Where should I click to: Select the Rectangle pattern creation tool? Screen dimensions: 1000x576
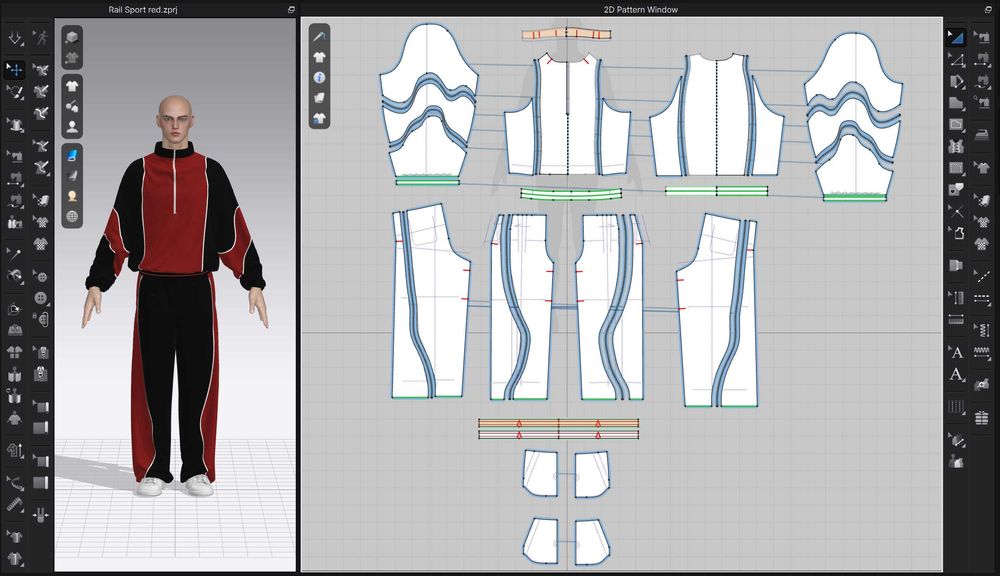tap(956, 124)
